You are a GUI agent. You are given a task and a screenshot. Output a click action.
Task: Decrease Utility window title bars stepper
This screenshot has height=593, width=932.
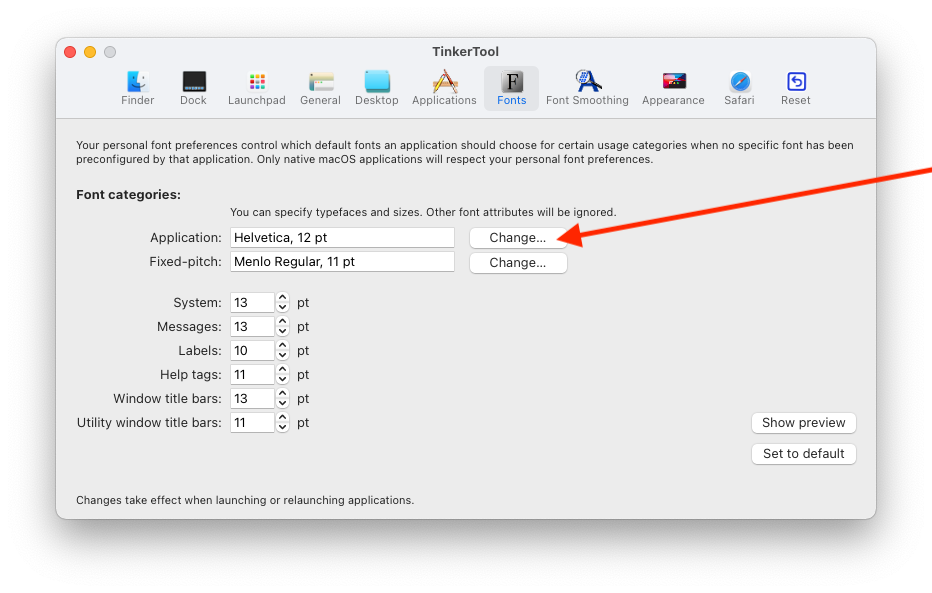click(x=282, y=428)
